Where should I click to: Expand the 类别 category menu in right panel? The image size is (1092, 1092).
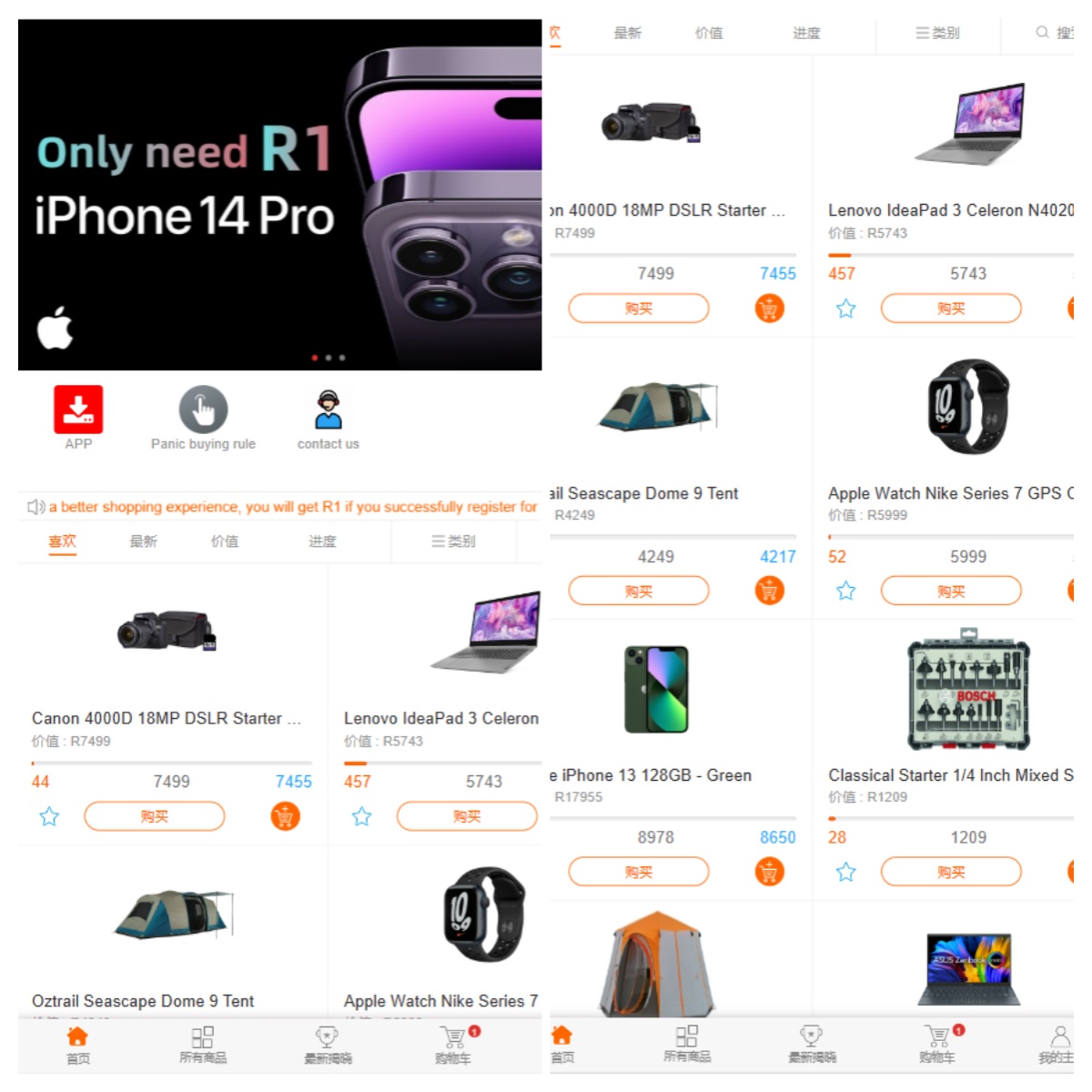[x=937, y=33]
